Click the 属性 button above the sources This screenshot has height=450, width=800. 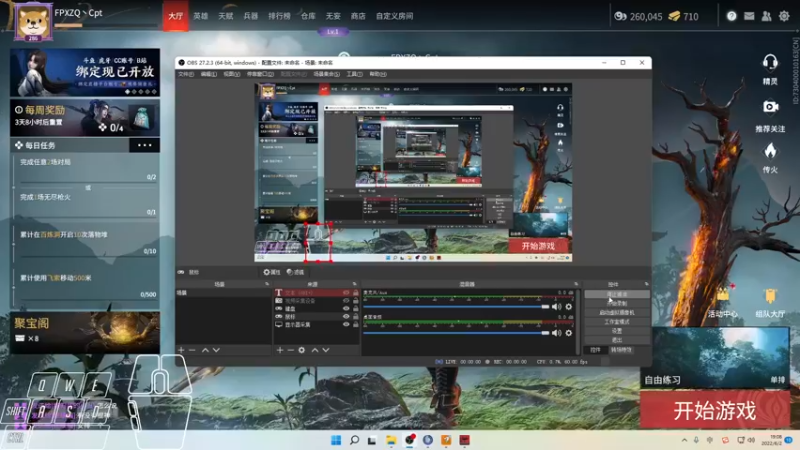[271, 272]
